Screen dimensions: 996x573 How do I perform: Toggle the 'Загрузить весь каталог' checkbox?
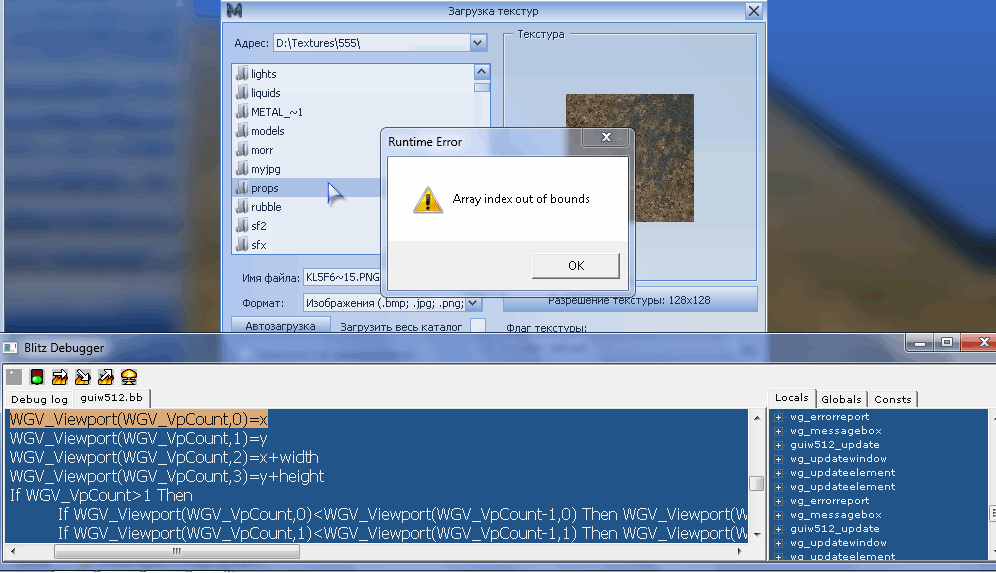(478, 326)
